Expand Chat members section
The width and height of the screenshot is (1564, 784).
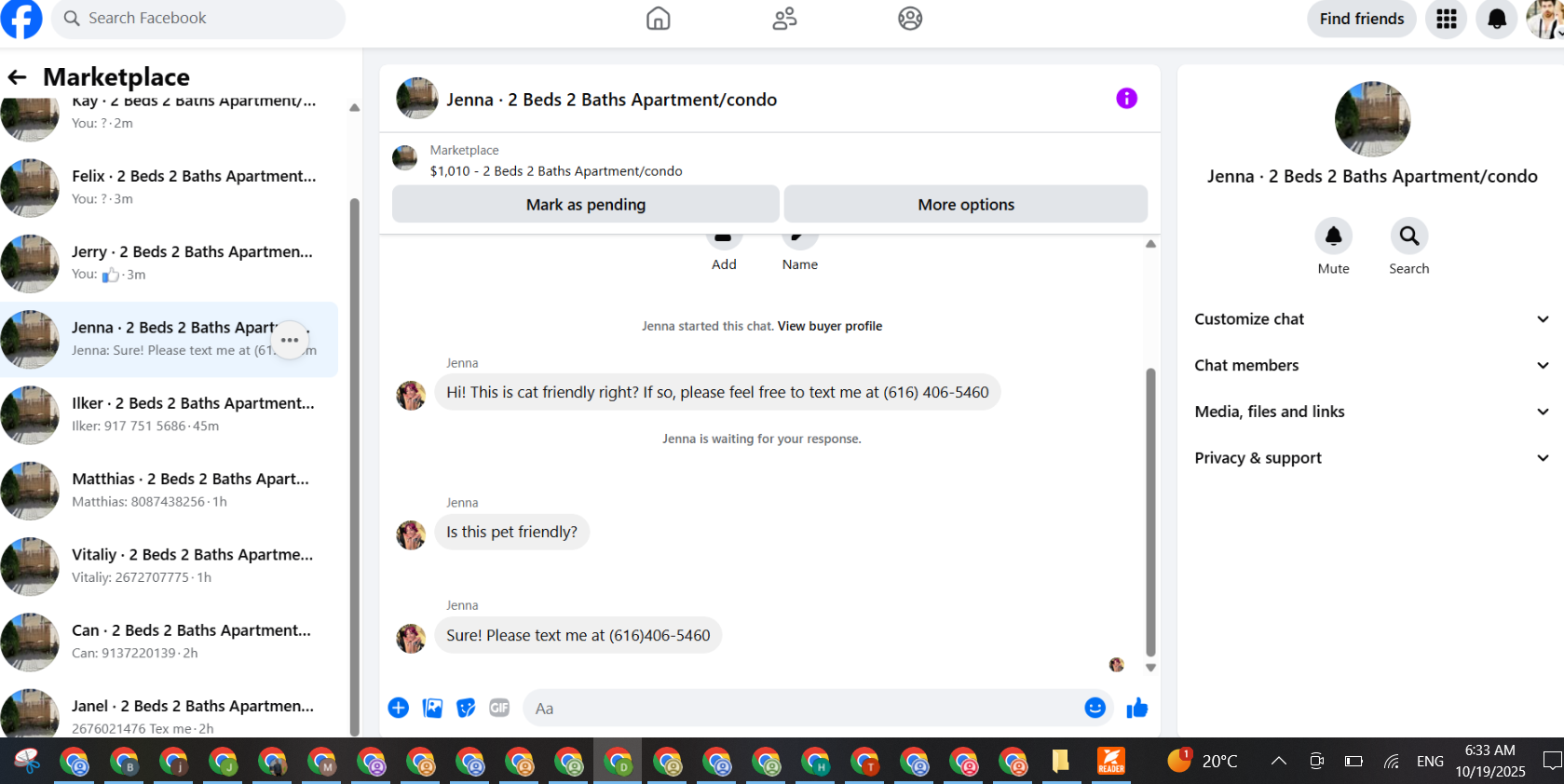click(x=1371, y=366)
